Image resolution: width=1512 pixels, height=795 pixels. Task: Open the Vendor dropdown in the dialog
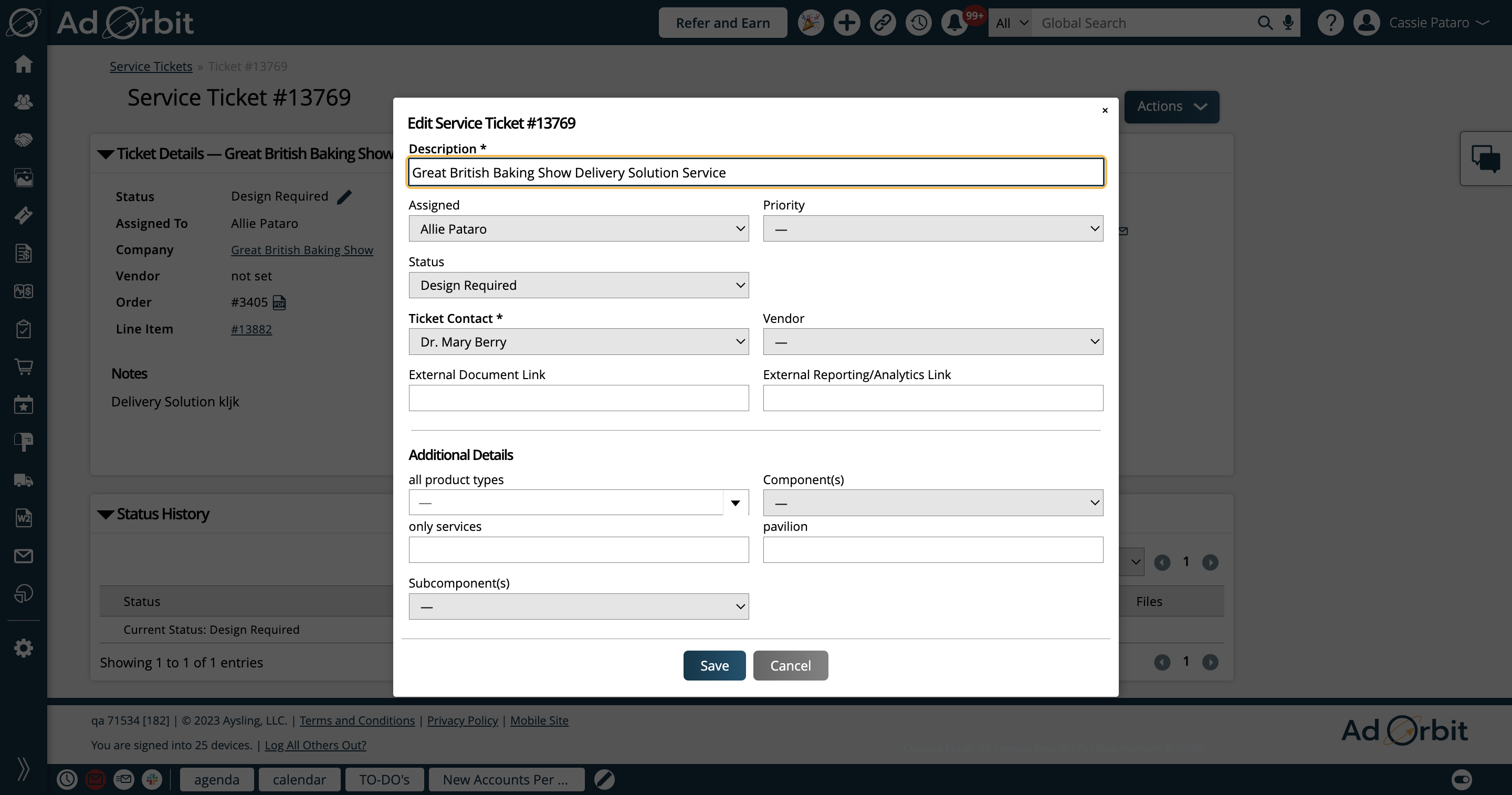[933, 342]
